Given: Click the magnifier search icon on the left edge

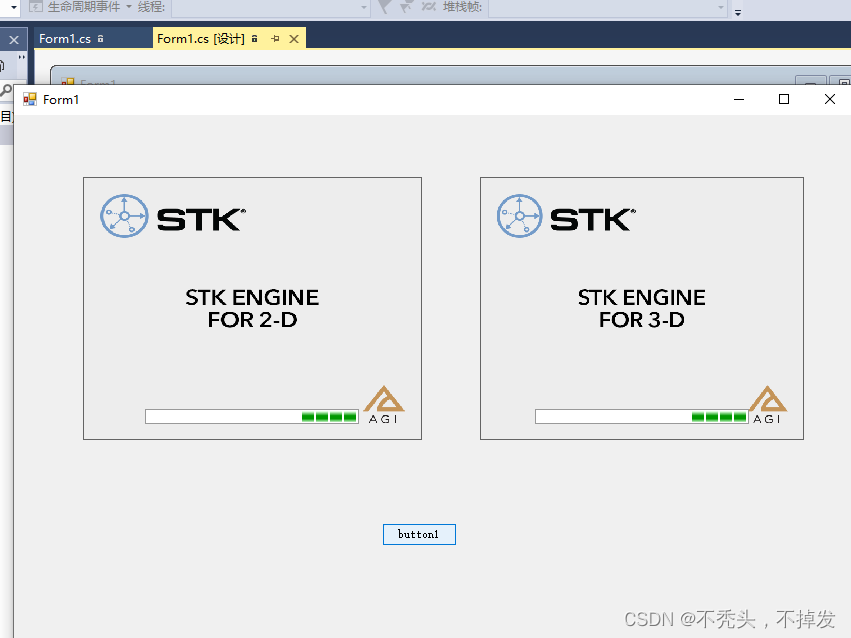Looking at the screenshot, I should [6, 88].
